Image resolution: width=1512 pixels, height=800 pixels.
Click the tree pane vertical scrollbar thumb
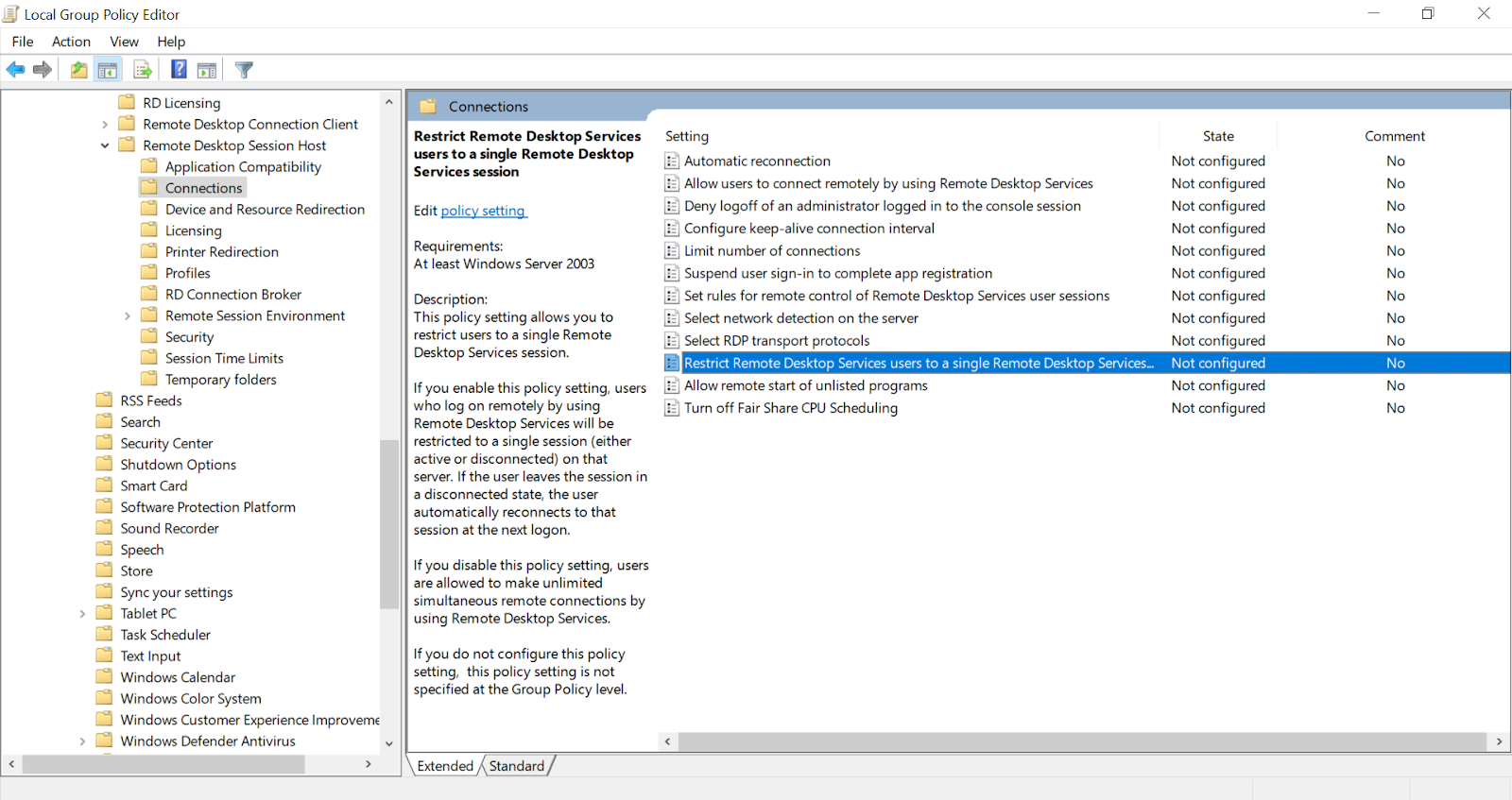[x=388, y=524]
